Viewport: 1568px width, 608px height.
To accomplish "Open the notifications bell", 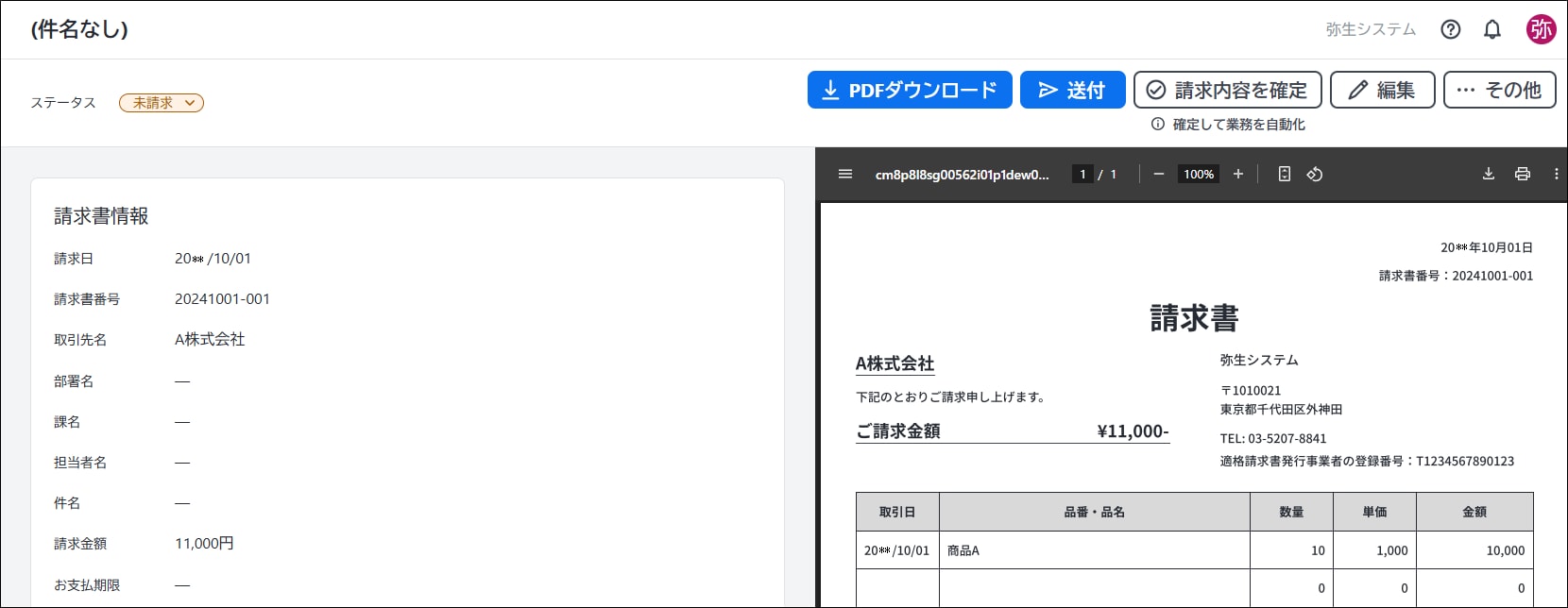I will pos(1491,29).
